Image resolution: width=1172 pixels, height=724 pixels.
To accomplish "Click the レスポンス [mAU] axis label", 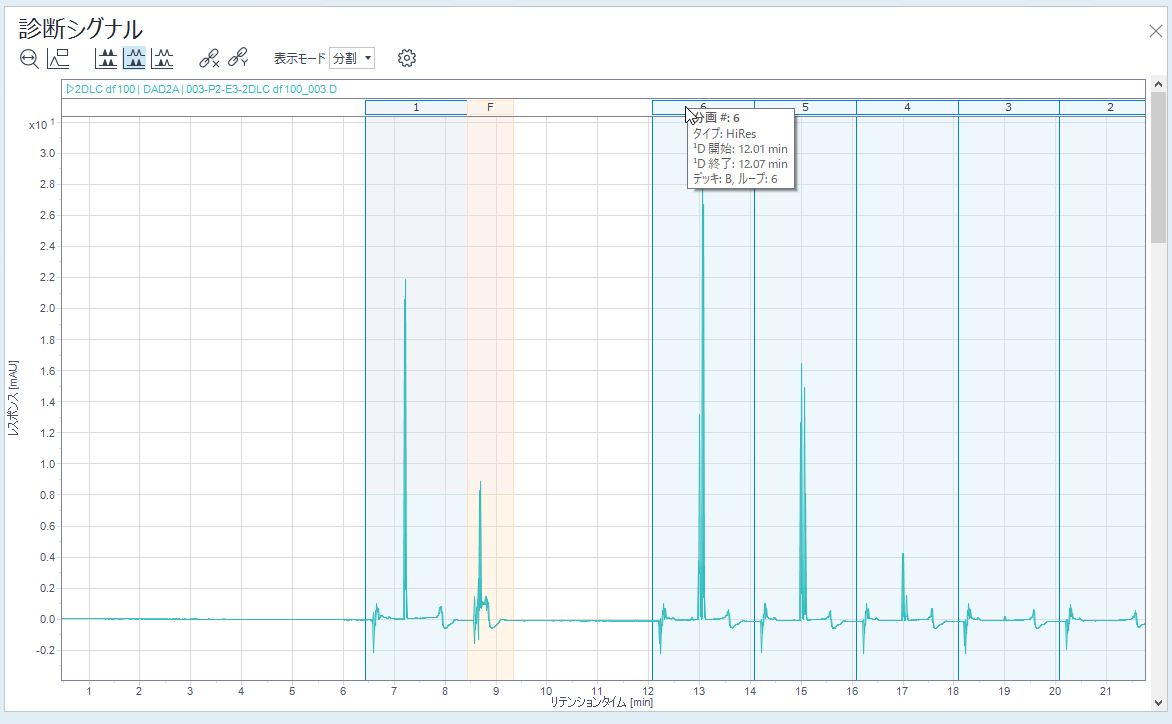I will click(13, 398).
